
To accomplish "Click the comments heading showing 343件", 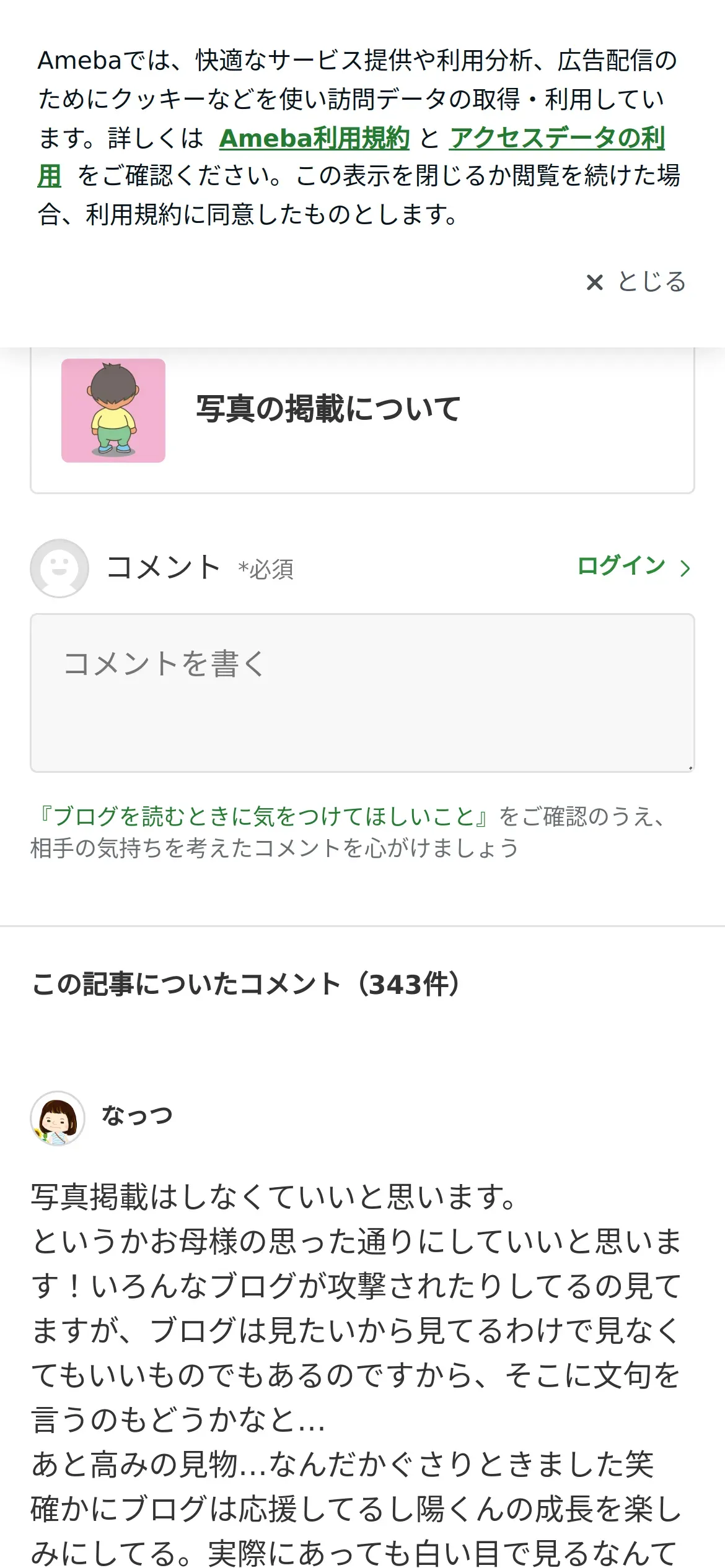I will point(247,984).
